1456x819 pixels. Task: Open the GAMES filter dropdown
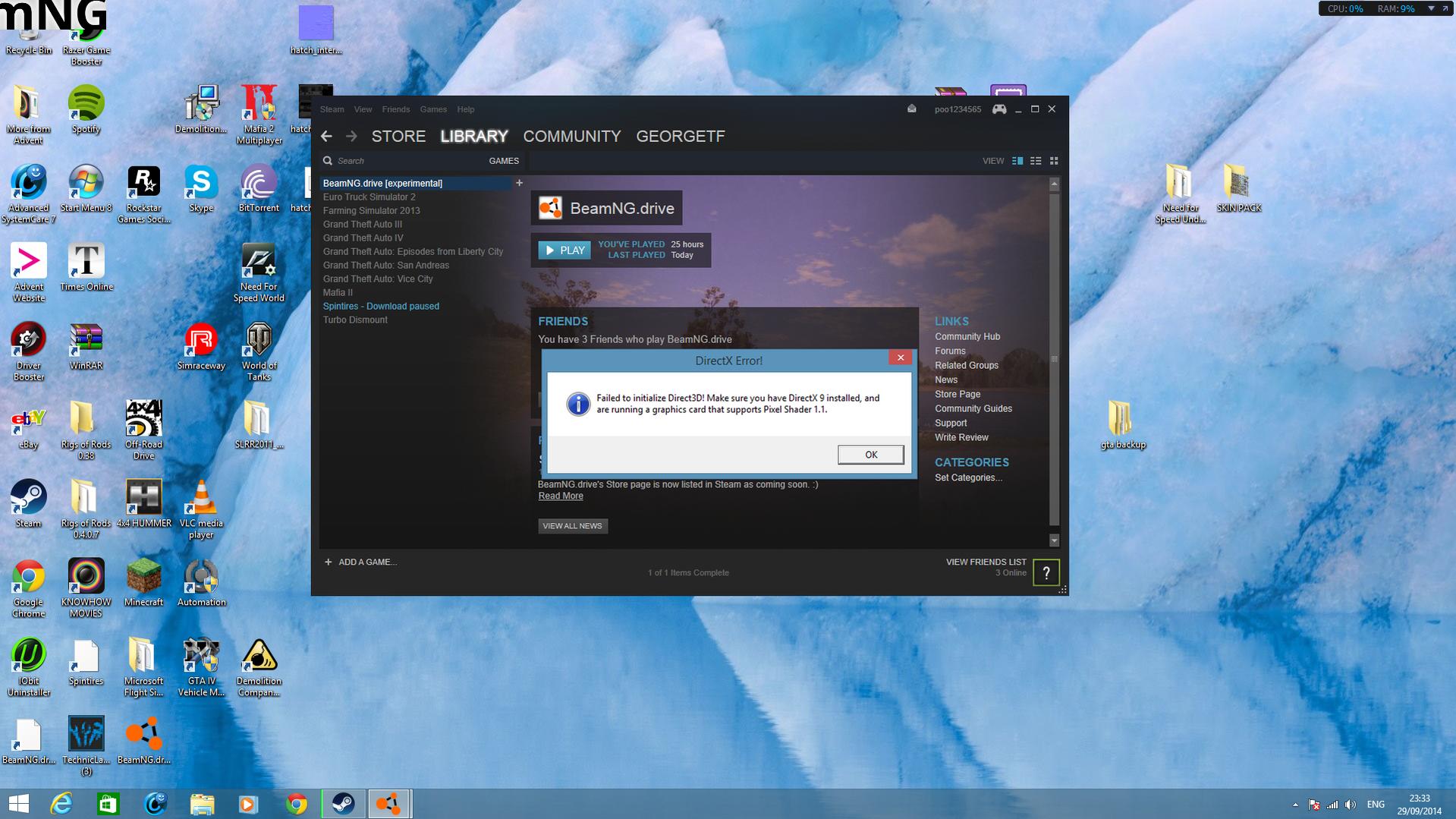[x=504, y=161]
